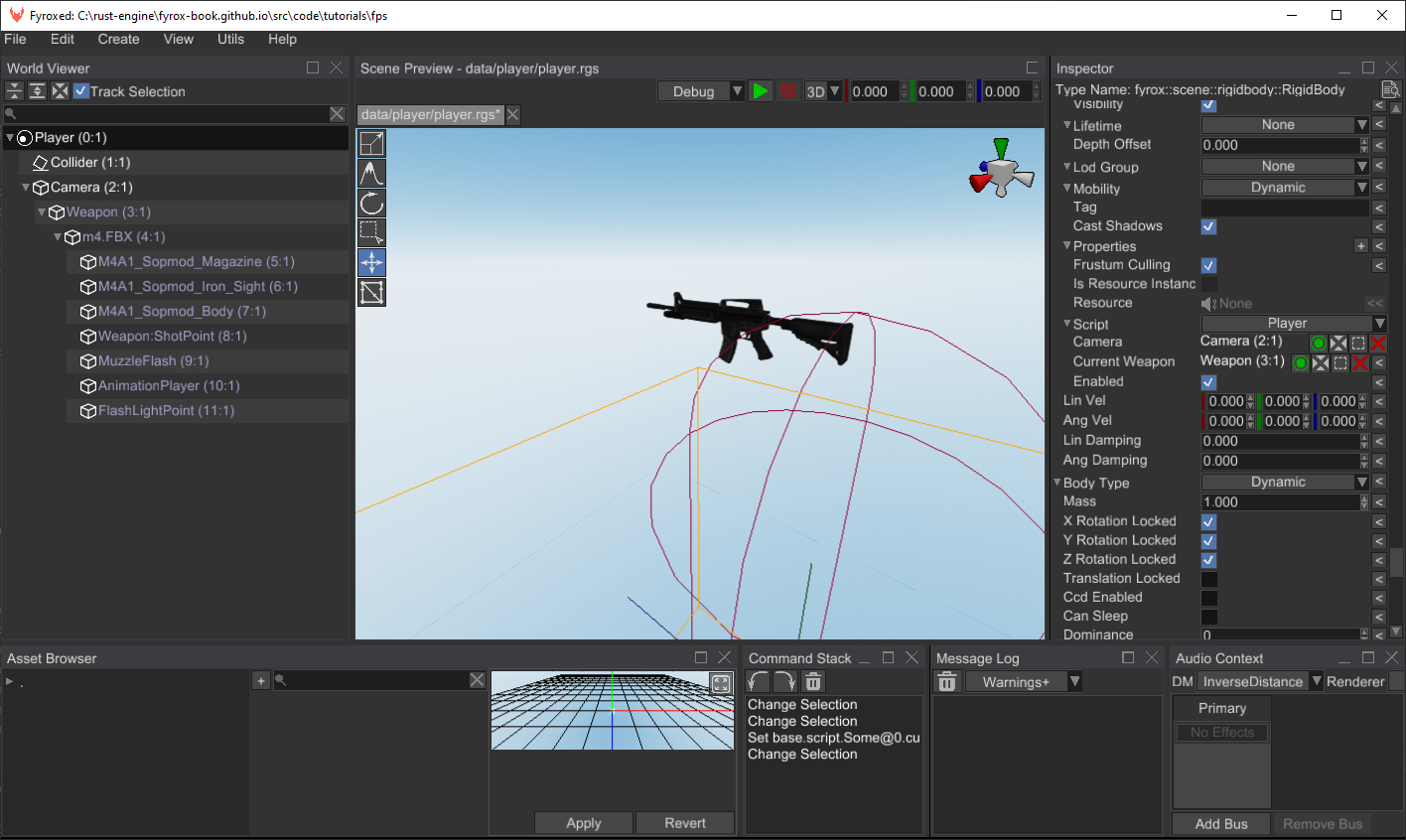This screenshot has height=840, width=1406.
Task: Pick Current Weapon node with green target icon
Action: point(1300,363)
